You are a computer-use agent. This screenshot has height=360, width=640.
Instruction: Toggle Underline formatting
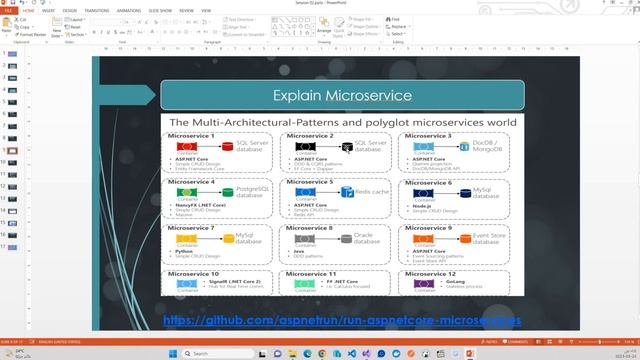click(108, 32)
